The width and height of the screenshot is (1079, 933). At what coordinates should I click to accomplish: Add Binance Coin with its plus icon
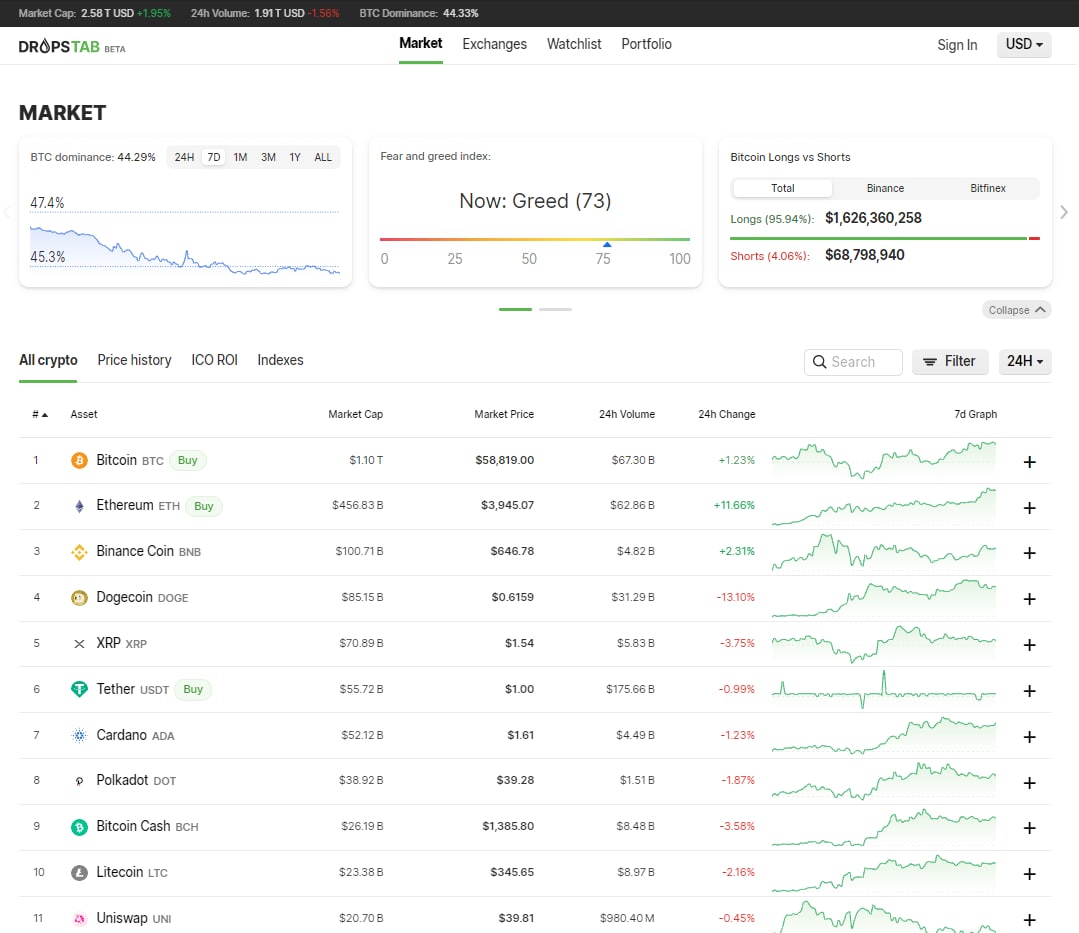coord(1029,553)
